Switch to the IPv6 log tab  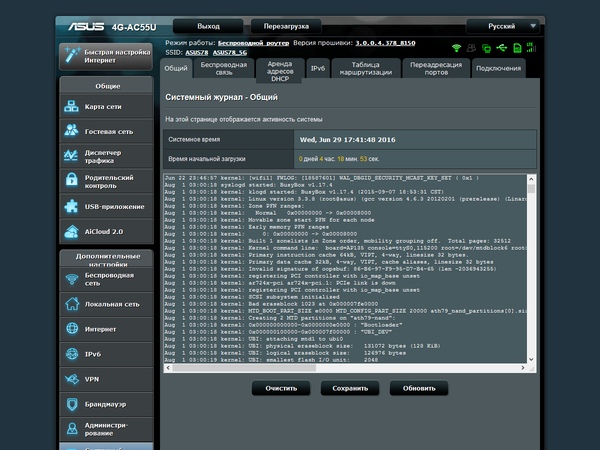[317, 68]
